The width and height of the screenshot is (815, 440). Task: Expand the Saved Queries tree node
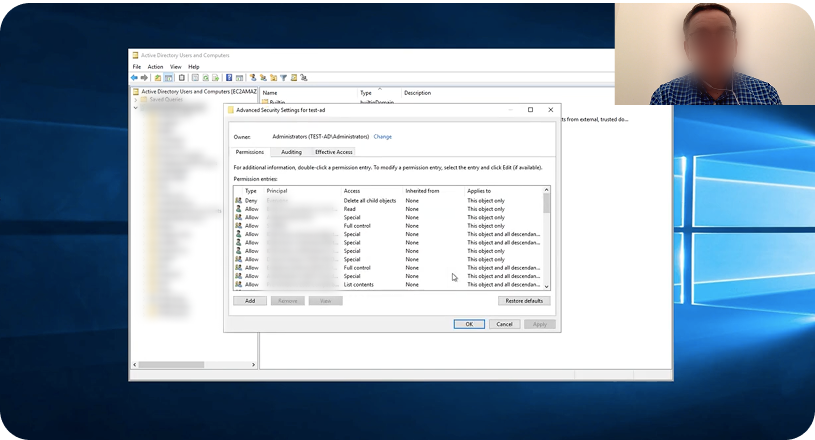click(x=136, y=99)
